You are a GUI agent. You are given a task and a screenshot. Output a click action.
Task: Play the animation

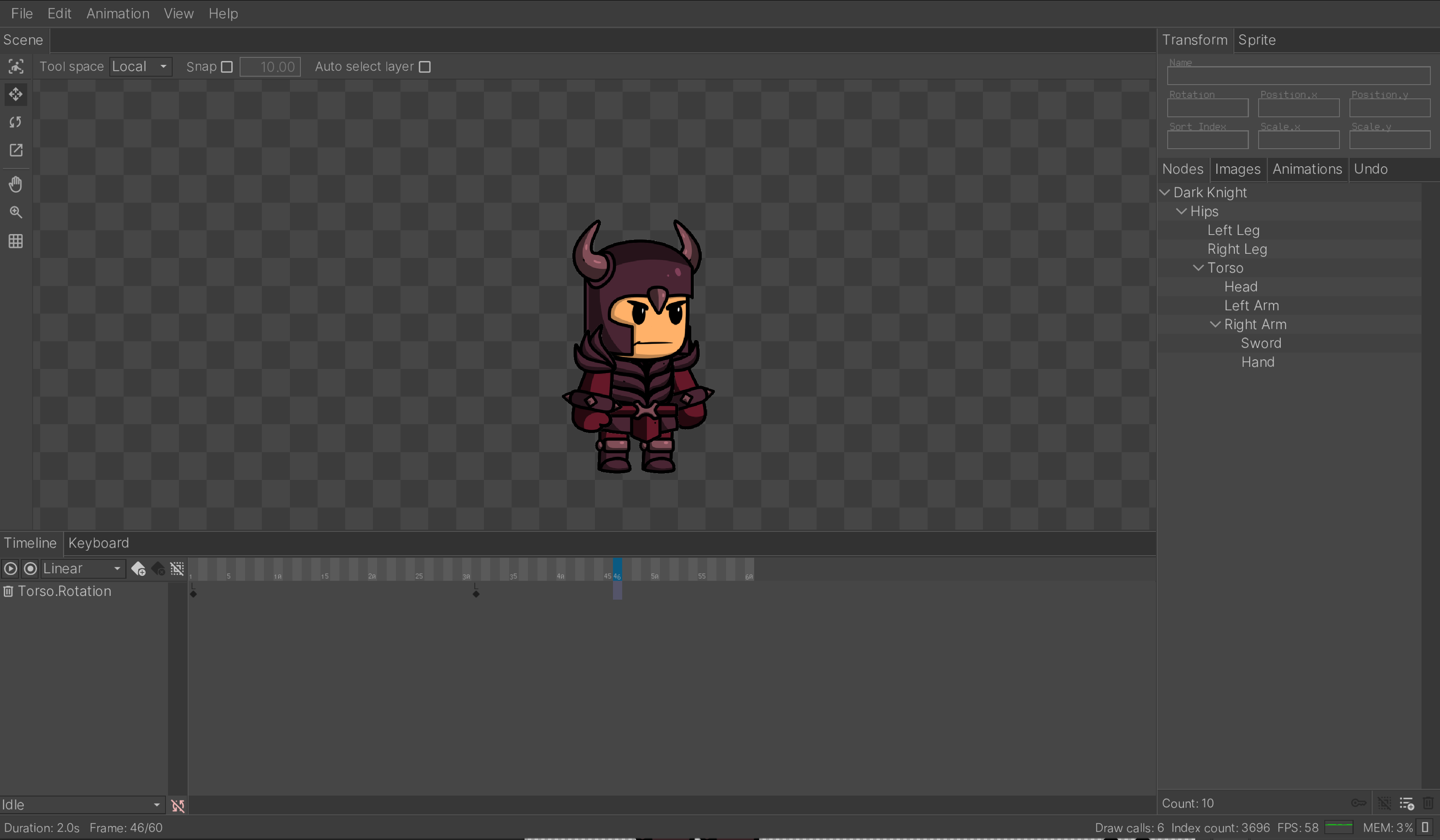[10, 569]
